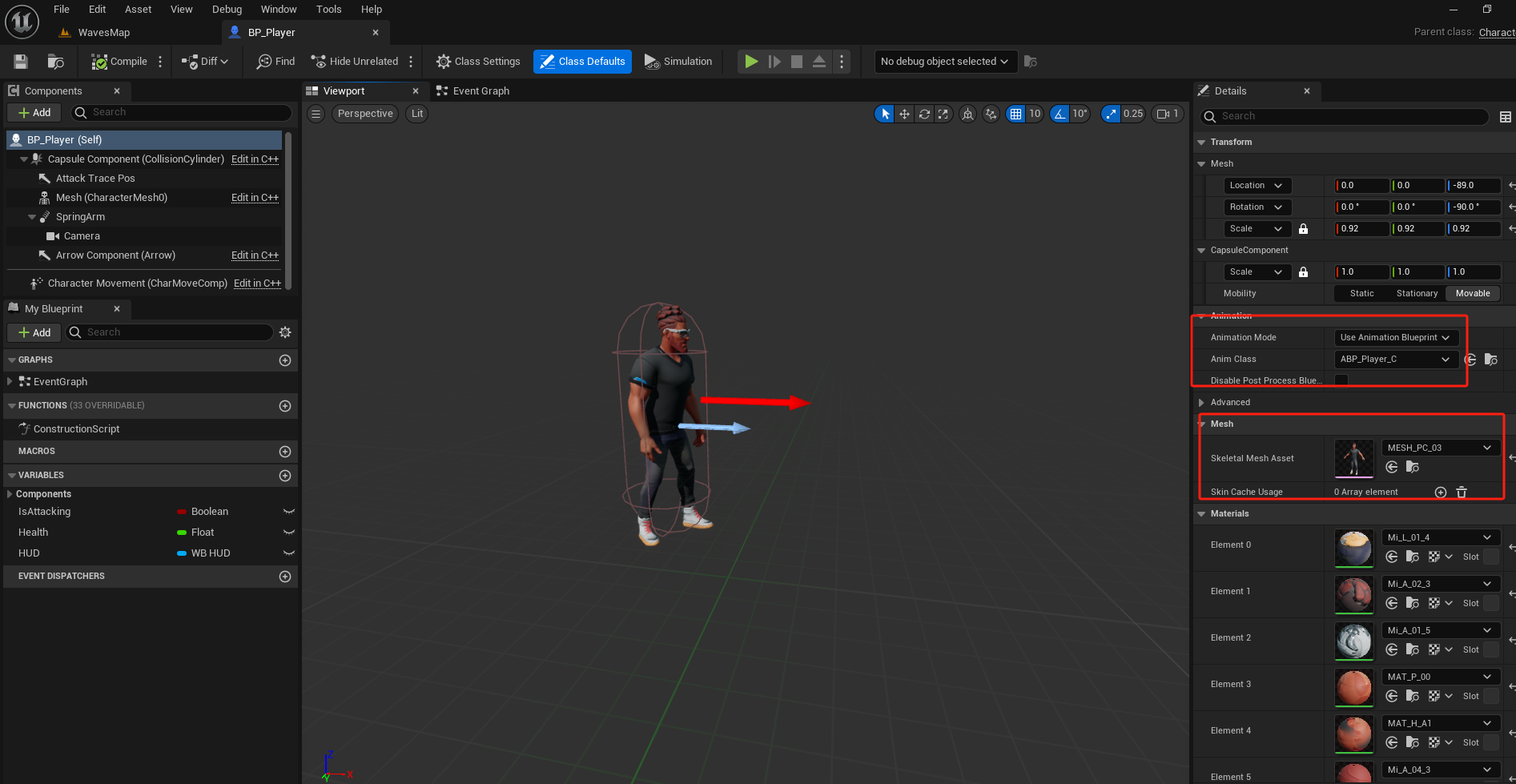Open Class Defaults
This screenshot has width=1516, height=784.
point(582,62)
